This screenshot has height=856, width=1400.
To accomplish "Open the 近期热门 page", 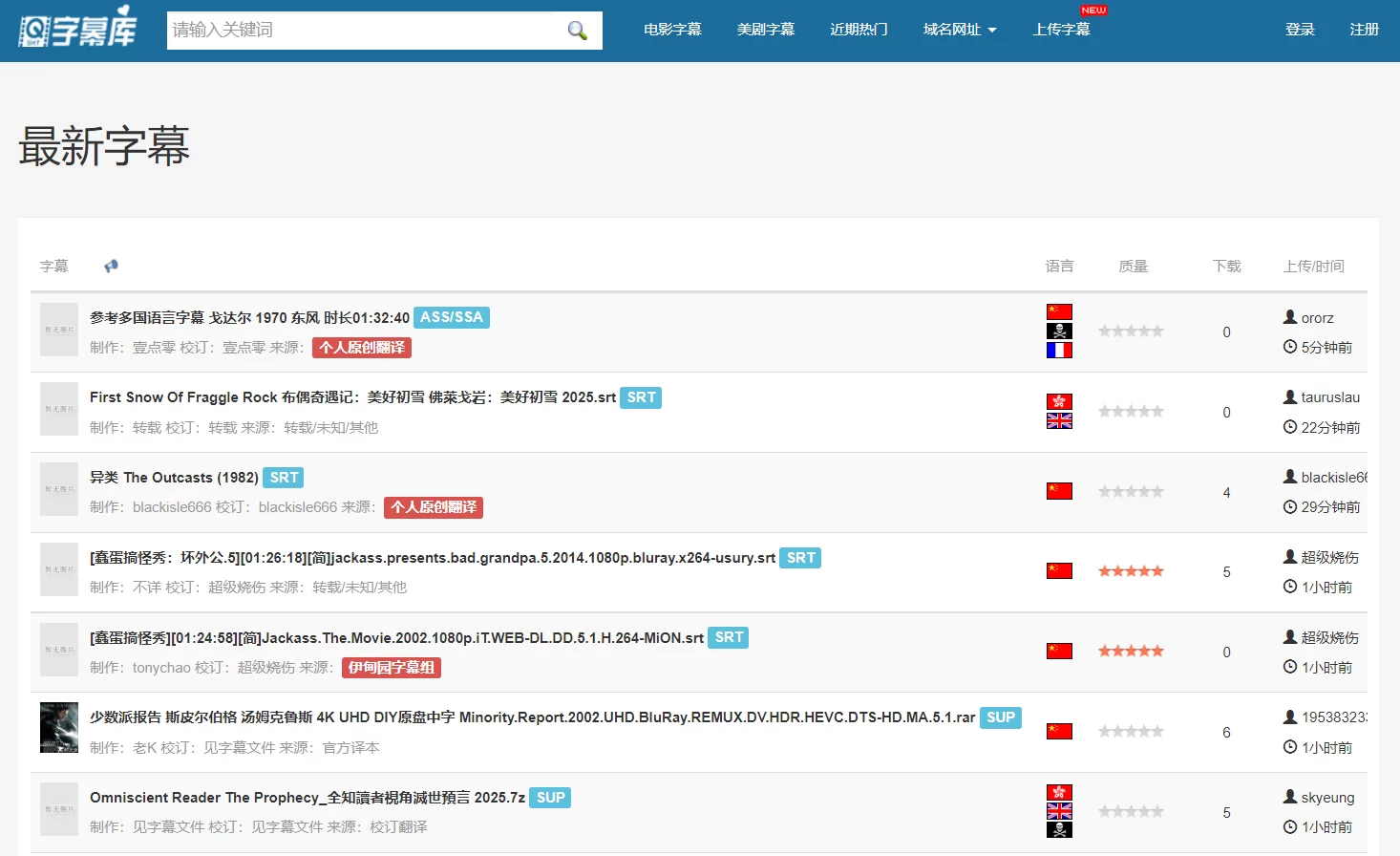I will 859,30.
